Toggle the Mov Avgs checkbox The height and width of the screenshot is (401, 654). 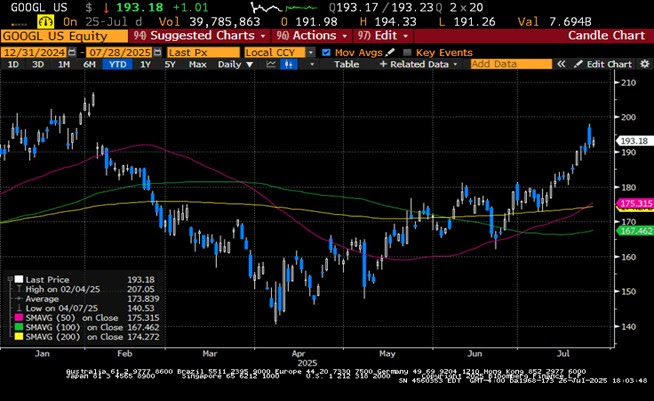(326, 52)
